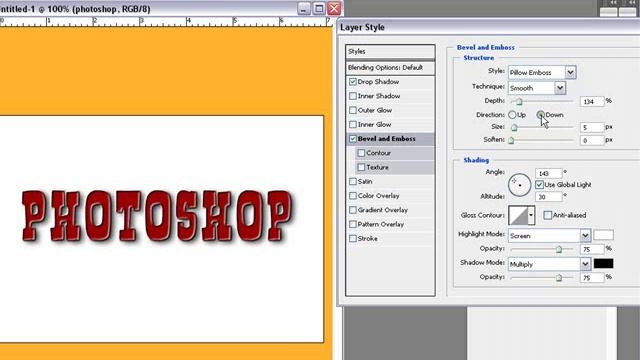Image resolution: width=640 pixels, height=360 pixels.
Task: Click the Depth value field
Action: [x=592, y=101]
